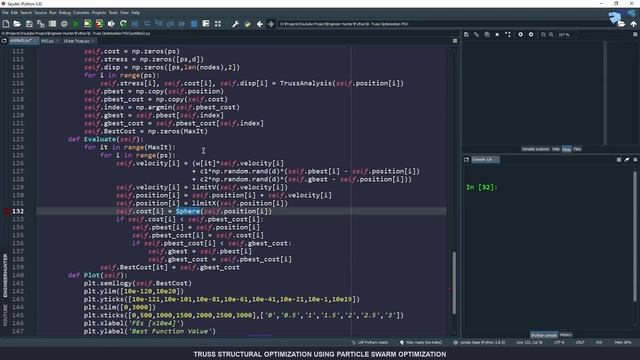Open file with the folder icon
The image size is (640, 360).
click(x=17, y=24)
